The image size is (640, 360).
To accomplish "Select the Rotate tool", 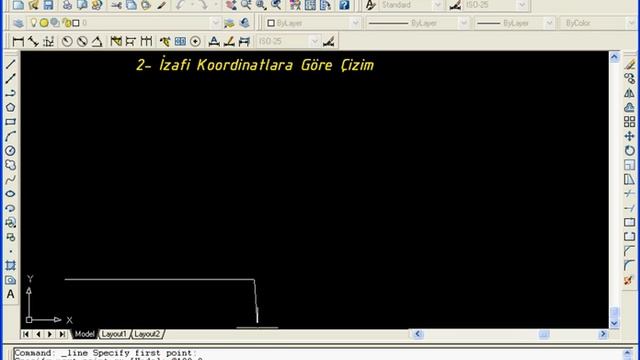I will 629,151.
